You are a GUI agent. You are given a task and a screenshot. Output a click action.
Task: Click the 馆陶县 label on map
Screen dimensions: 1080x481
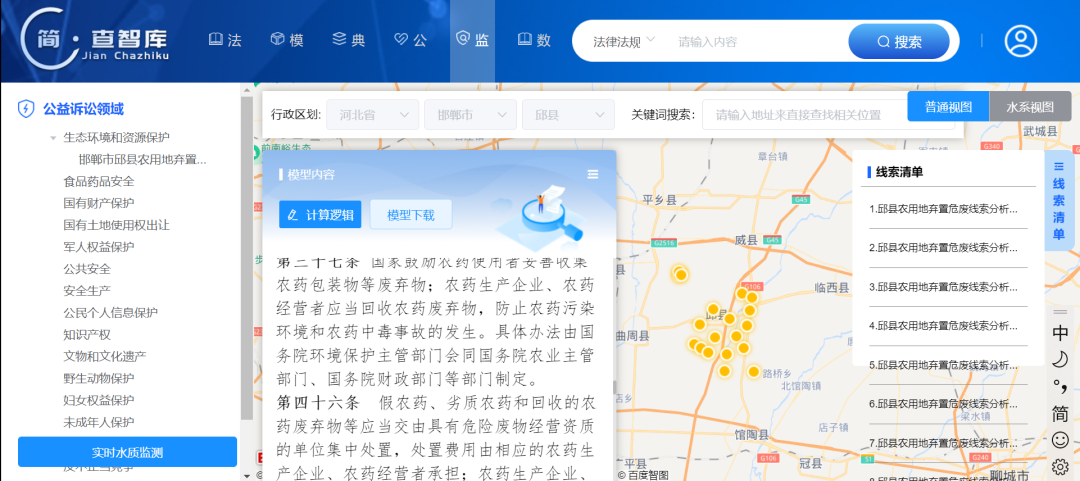tap(751, 435)
